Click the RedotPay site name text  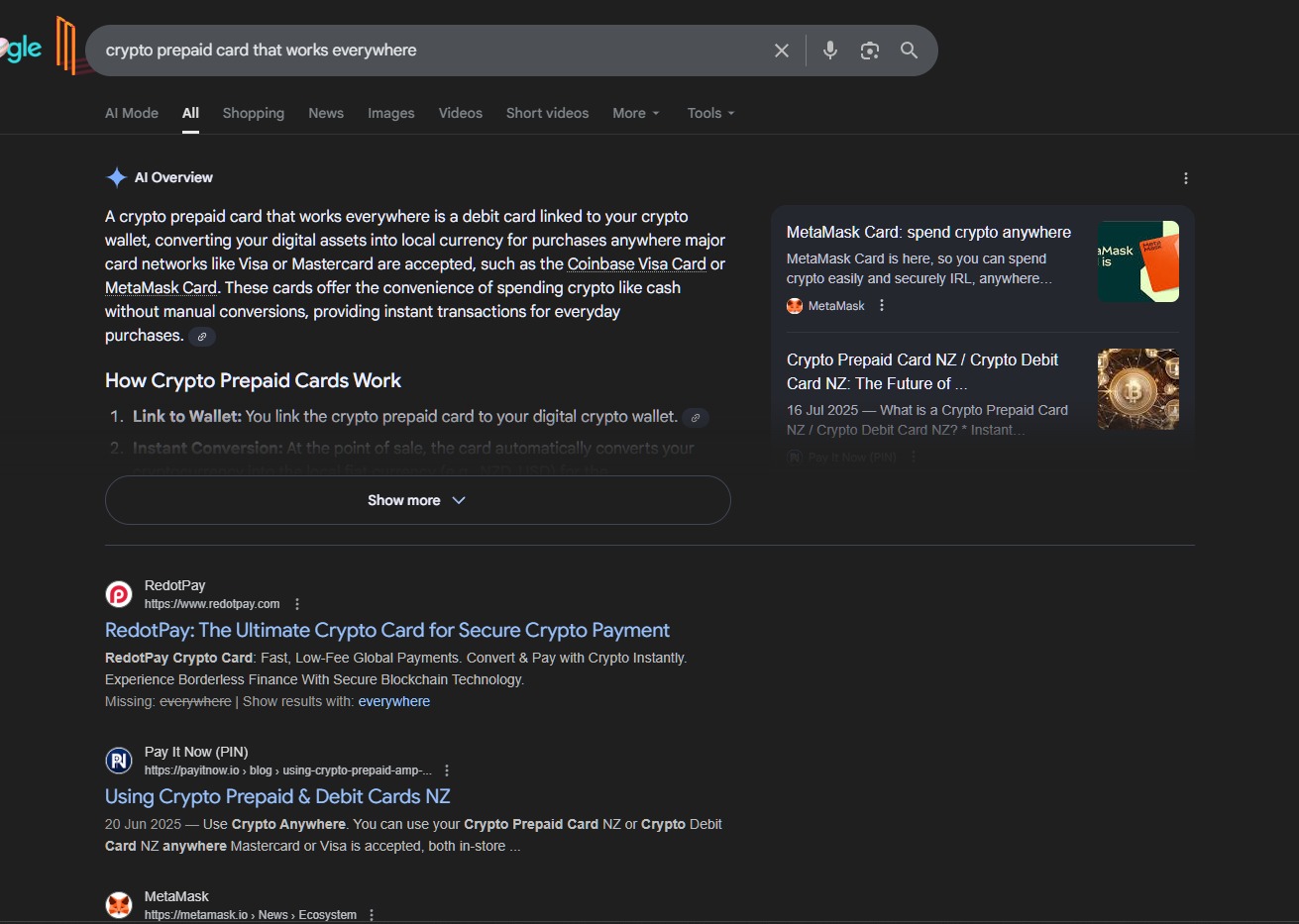pos(175,585)
